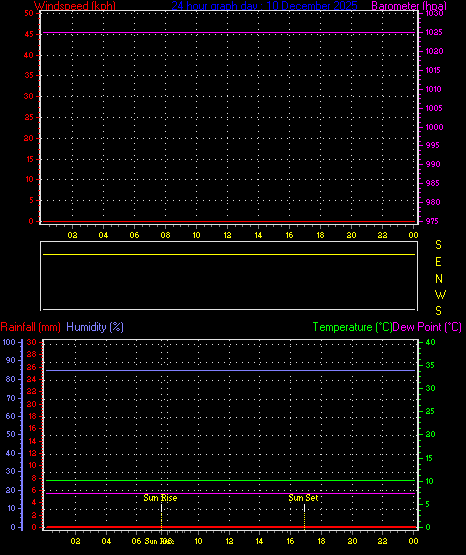The height and width of the screenshot is (555, 466).
Task: Select the 1015 barometer tick label
Action: click(433, 70)
